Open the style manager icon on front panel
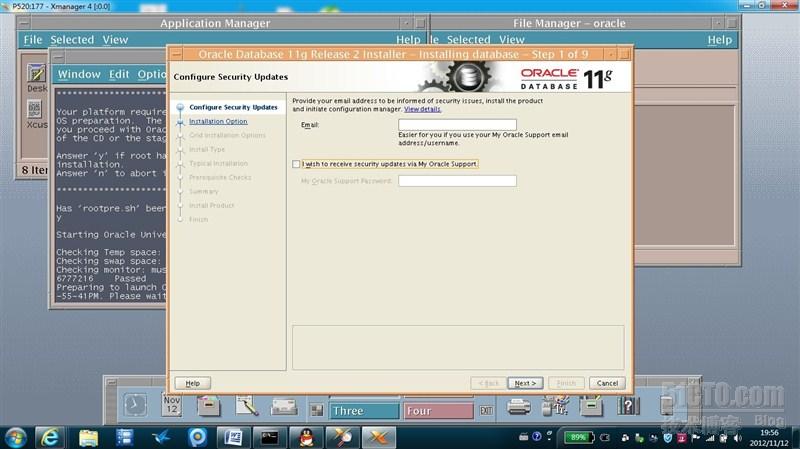The image size is (800, 449). coord(555,406)
